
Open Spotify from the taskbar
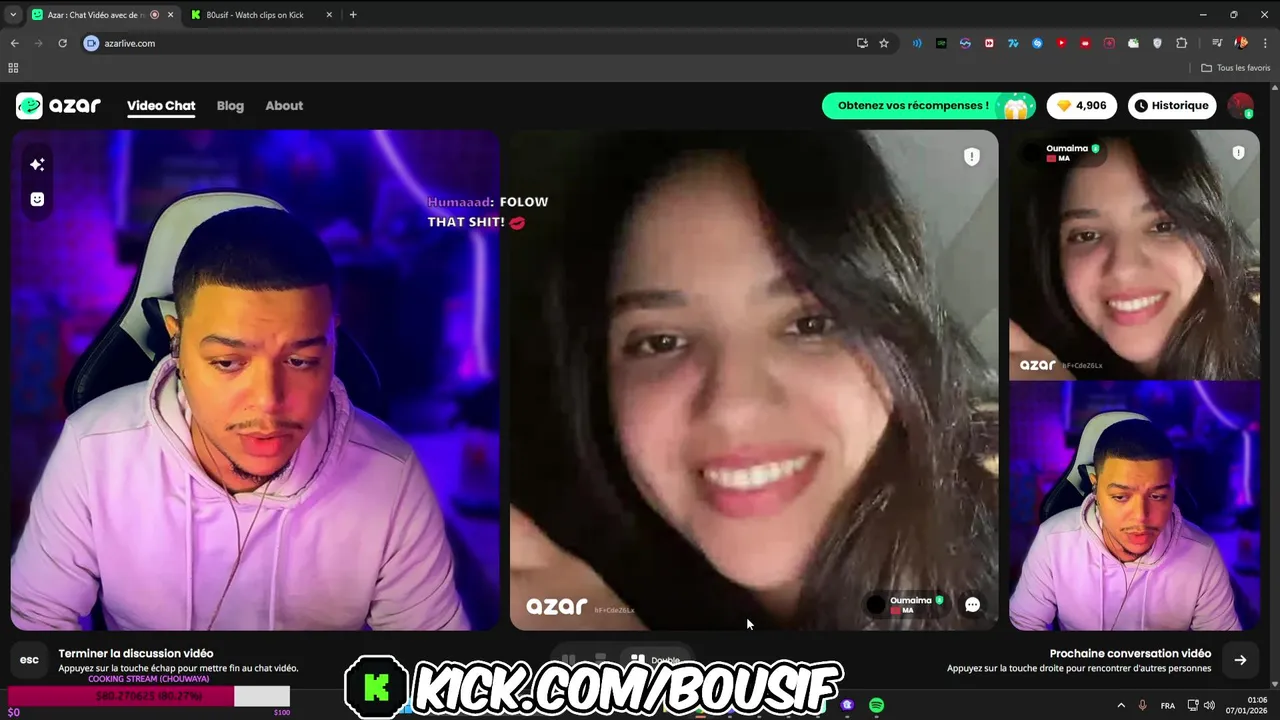click(876, 705)
